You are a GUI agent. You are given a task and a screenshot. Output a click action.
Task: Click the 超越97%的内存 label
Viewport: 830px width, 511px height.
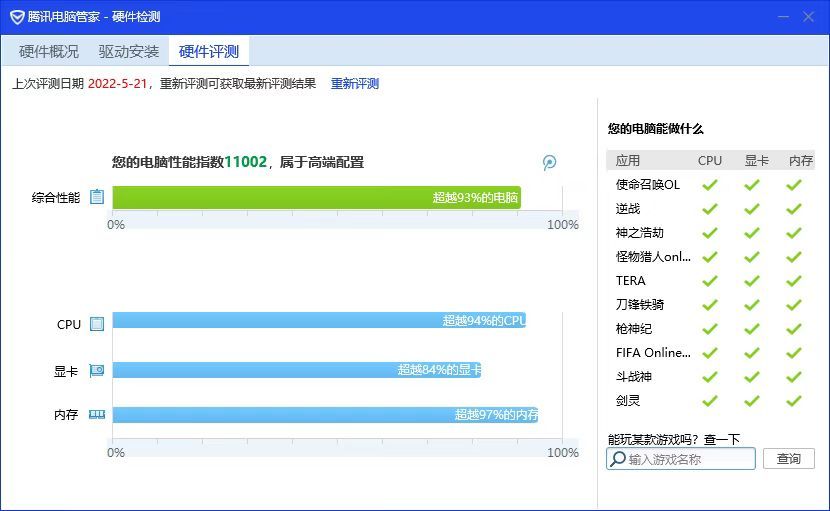[496, 415]
